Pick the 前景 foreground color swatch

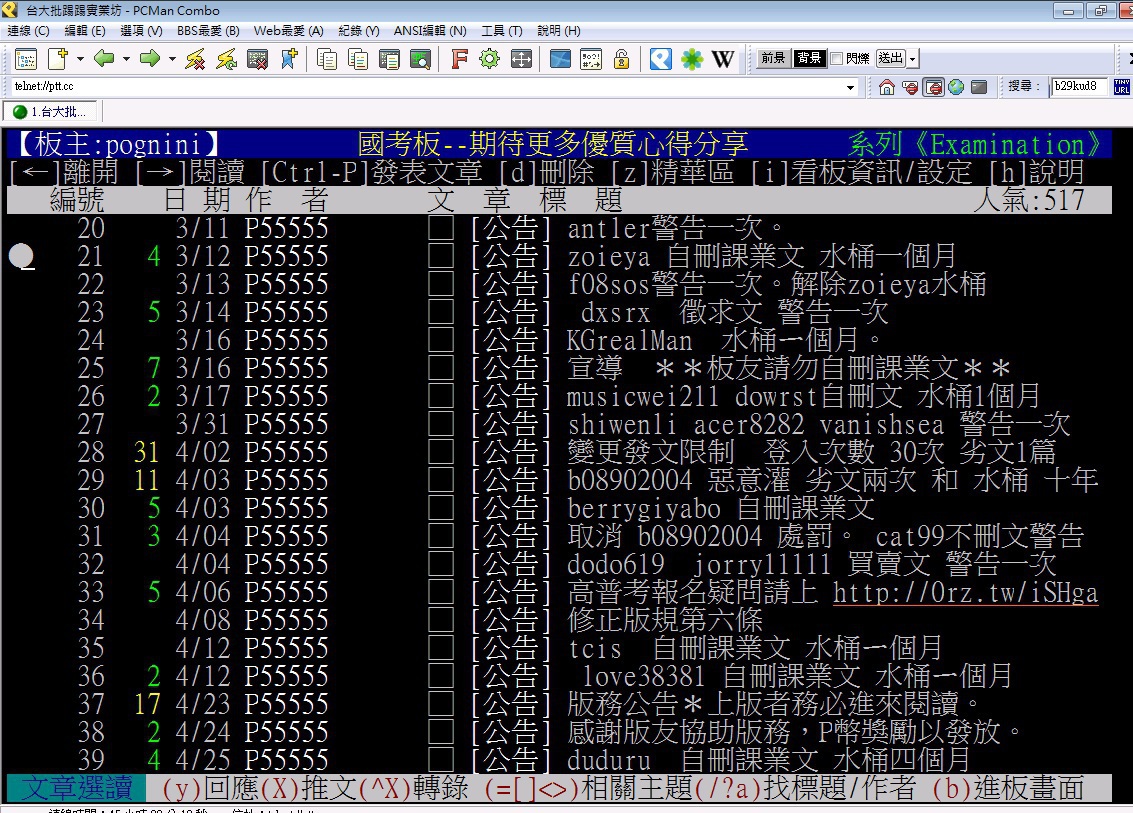pos(773,59)
